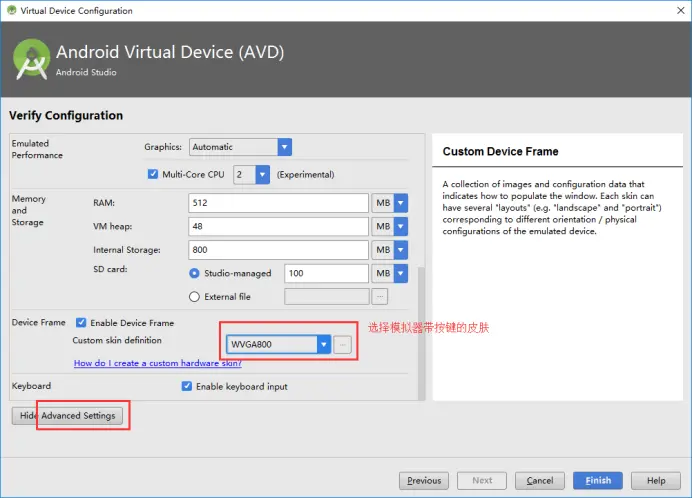Viewport: 693px width, 498px height.
Task: Click the Android Virtual Device (AVD) title
Action: [x=170, y=52]
